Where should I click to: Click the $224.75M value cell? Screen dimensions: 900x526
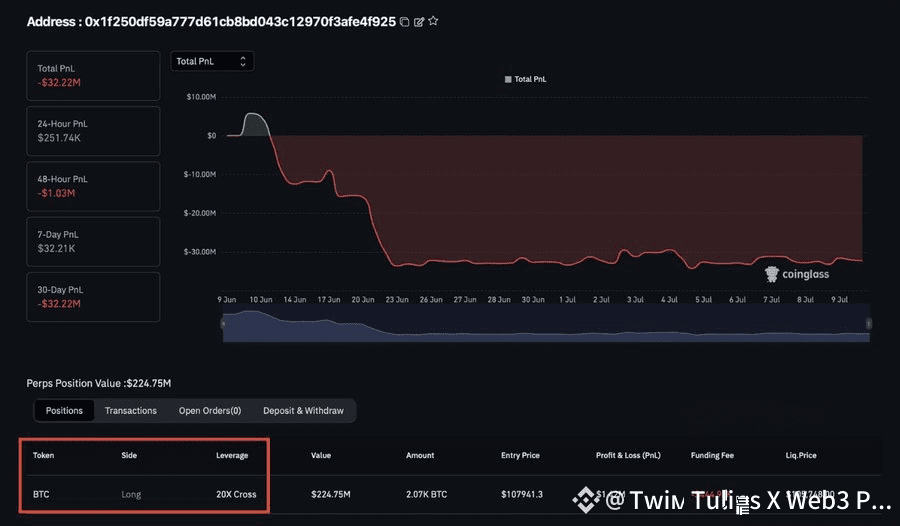pos(331,494)
